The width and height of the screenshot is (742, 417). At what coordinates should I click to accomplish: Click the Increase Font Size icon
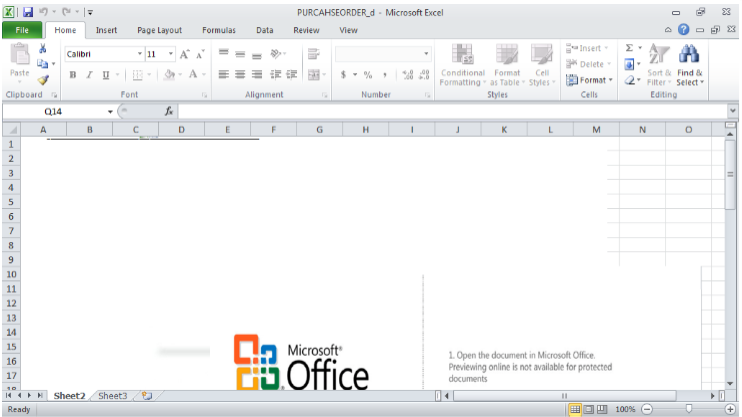pos(185,54)
